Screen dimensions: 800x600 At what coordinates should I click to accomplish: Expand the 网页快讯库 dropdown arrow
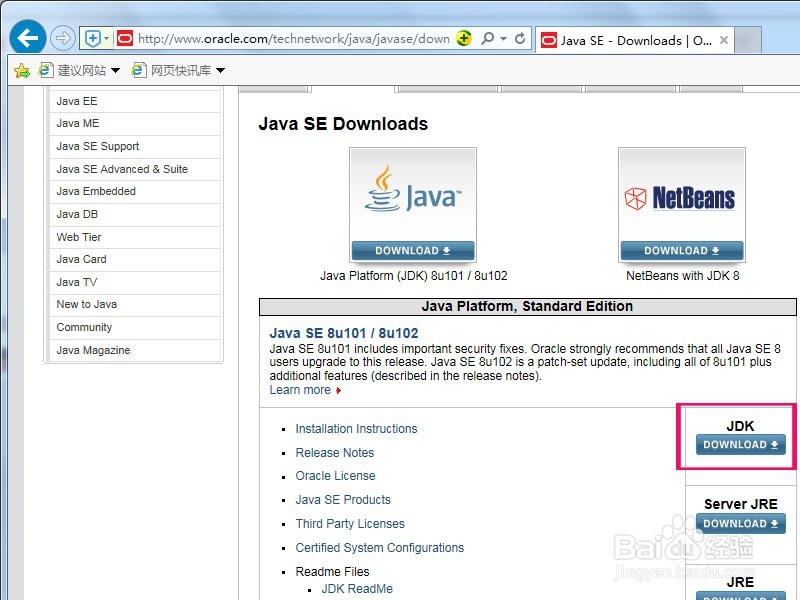pyautogui.click(x=220, y=70)
